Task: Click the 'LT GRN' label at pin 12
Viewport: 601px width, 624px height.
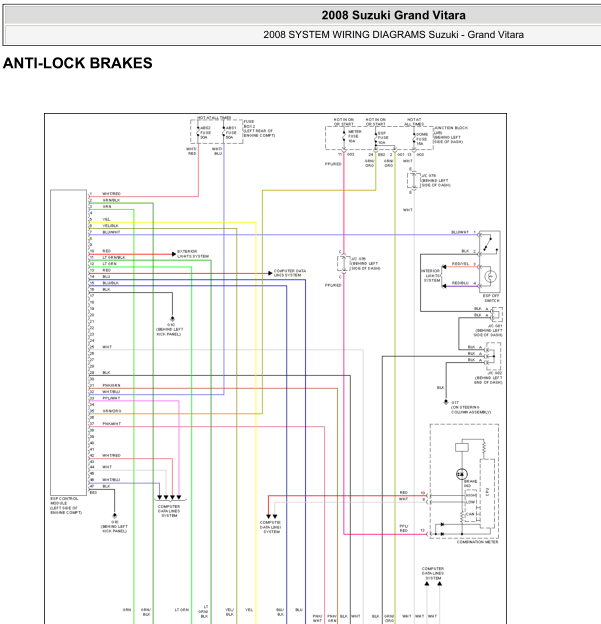Action: coord(109,264)
